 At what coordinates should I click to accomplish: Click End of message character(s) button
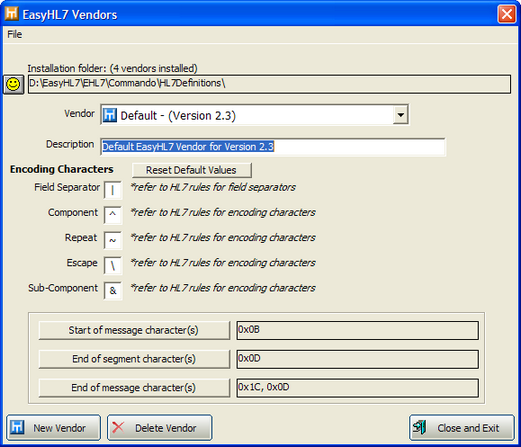click(x=134, y=387)
